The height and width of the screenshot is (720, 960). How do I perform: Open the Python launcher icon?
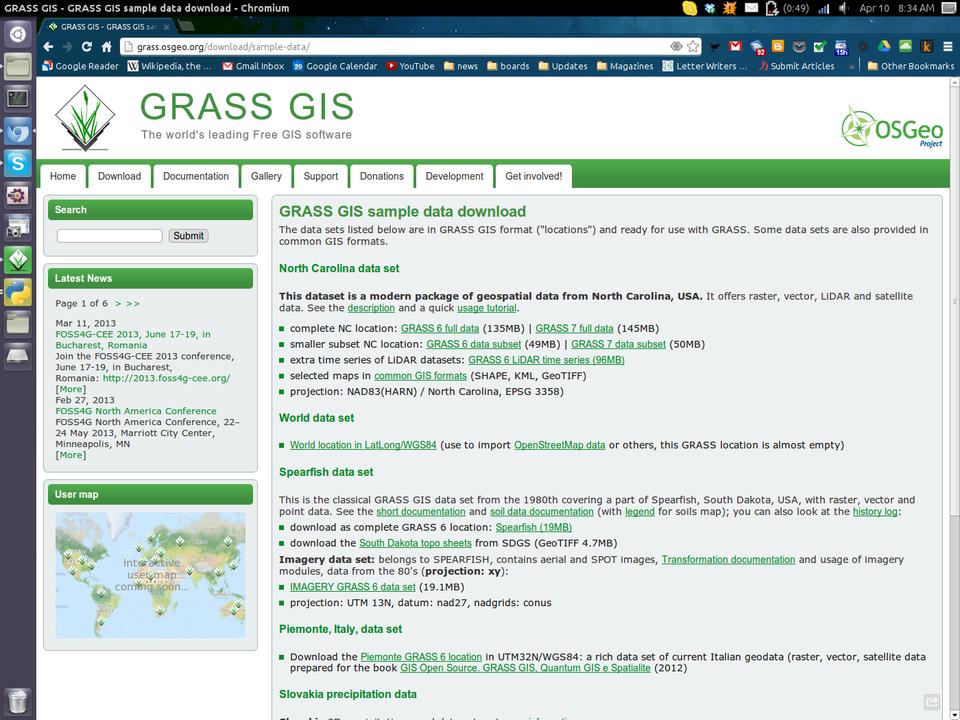18,292
